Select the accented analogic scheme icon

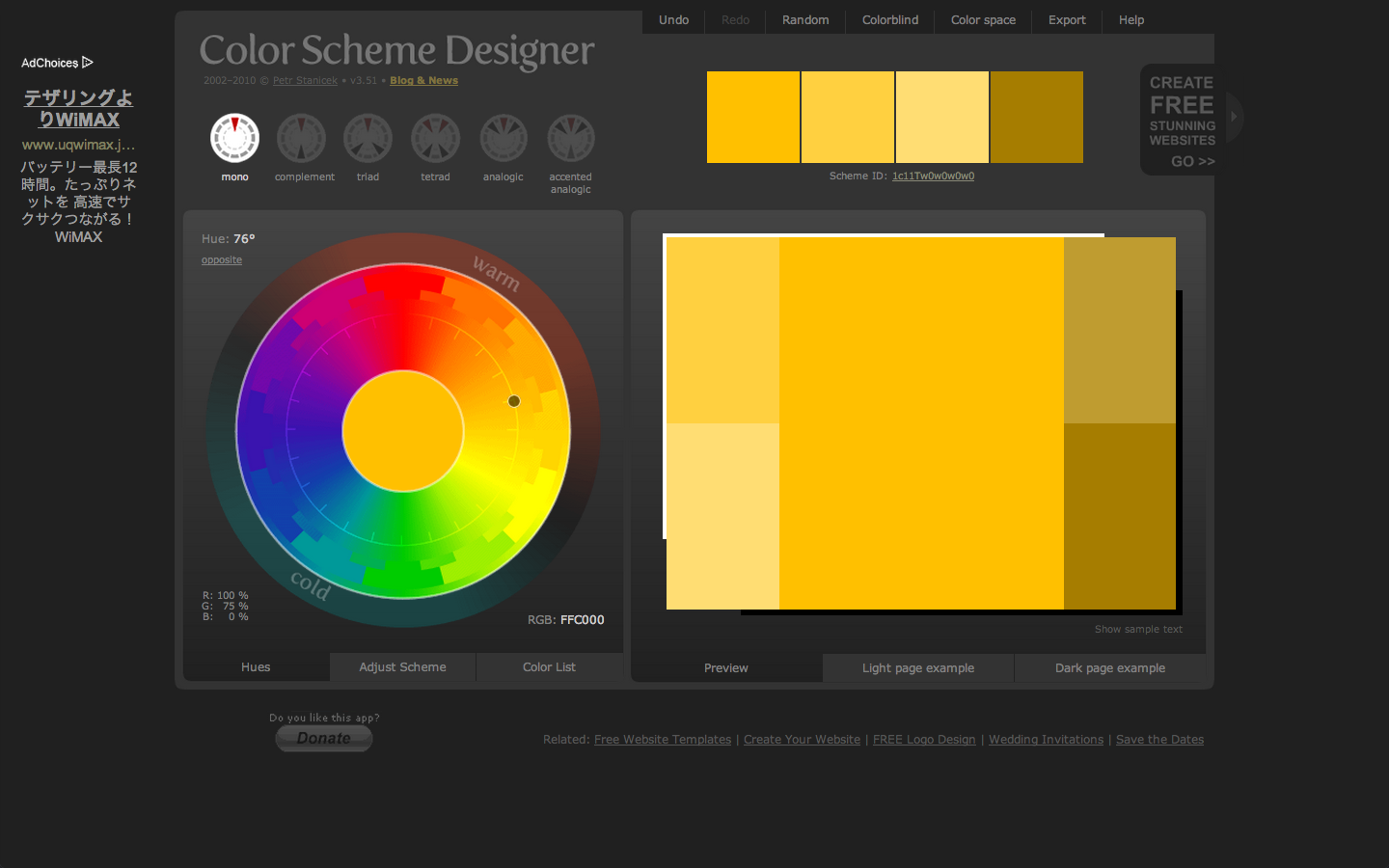tap(571, 138)
